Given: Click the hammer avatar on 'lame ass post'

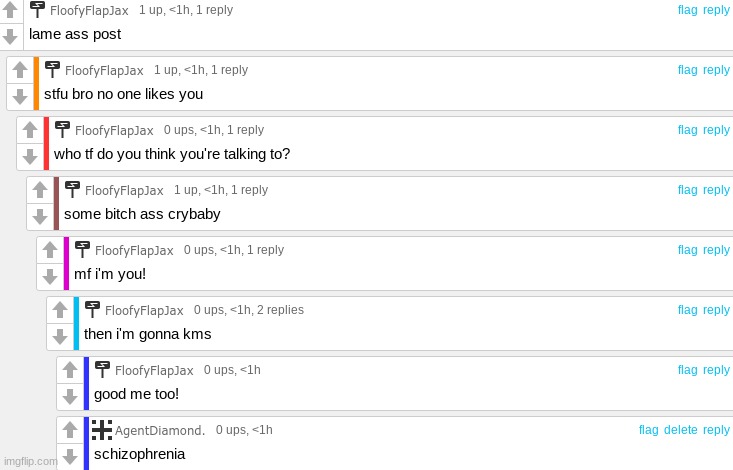Looking at the screenshot, I should (x=37, y=9).
